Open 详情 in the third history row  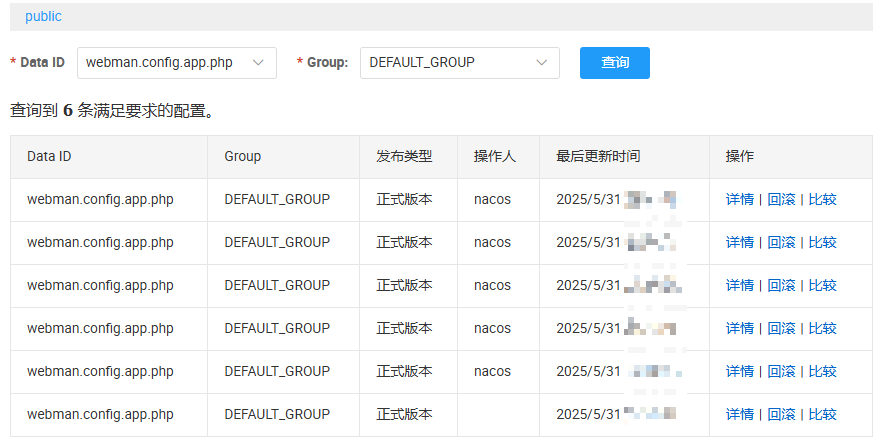740,285
